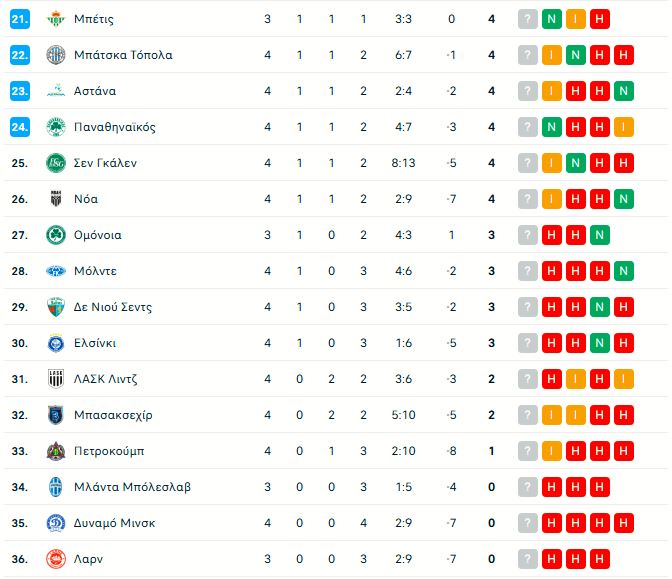Click the green N form badge for Αστάνα

(624, 91)
